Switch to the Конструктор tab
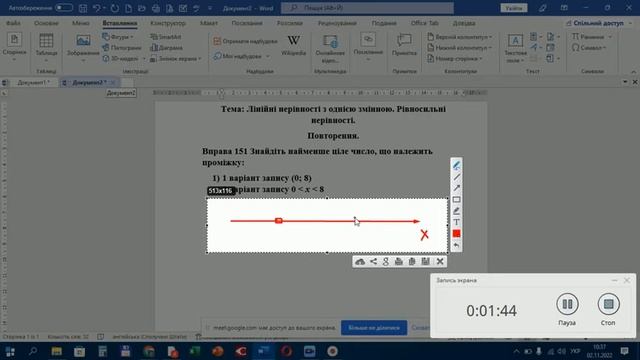Image resolution: width=640 pixels, height=360 pixels. (168, 23)
